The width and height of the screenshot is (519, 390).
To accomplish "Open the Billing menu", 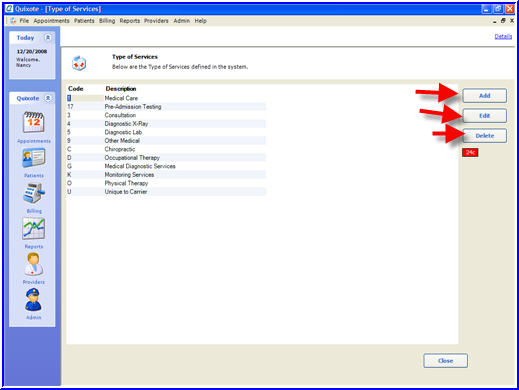I will pyautogui.click(x=107, y=21).
